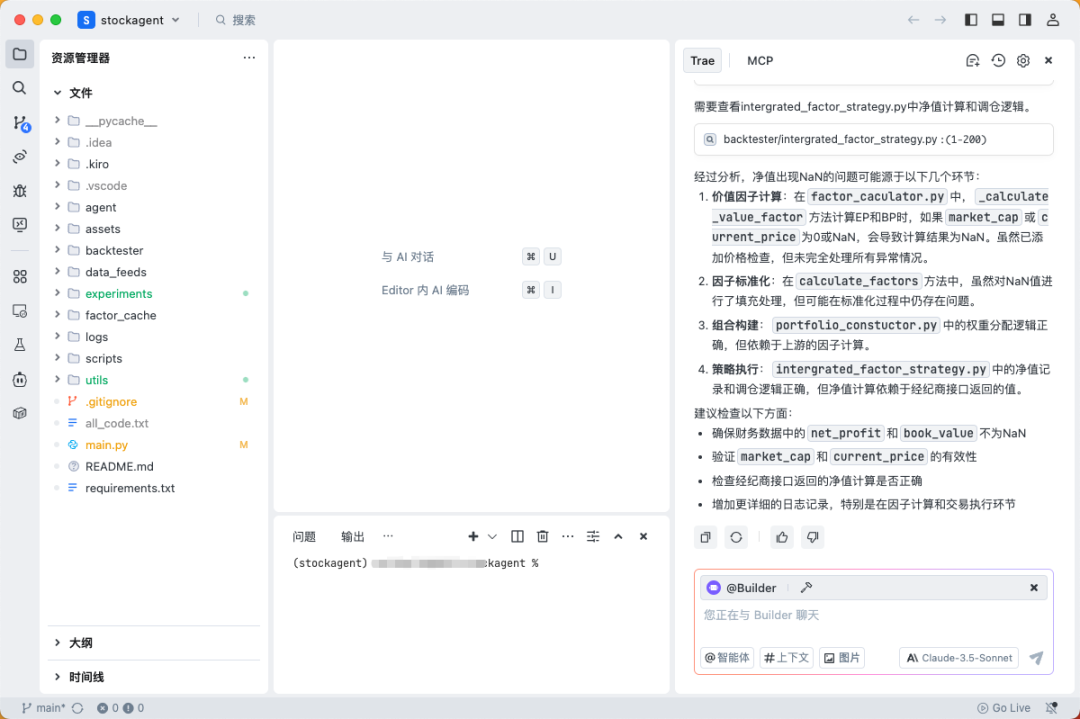Maximize terminal panel with up chevron
This screenshot has width=1080, height=719.
(x=619, y=536)
